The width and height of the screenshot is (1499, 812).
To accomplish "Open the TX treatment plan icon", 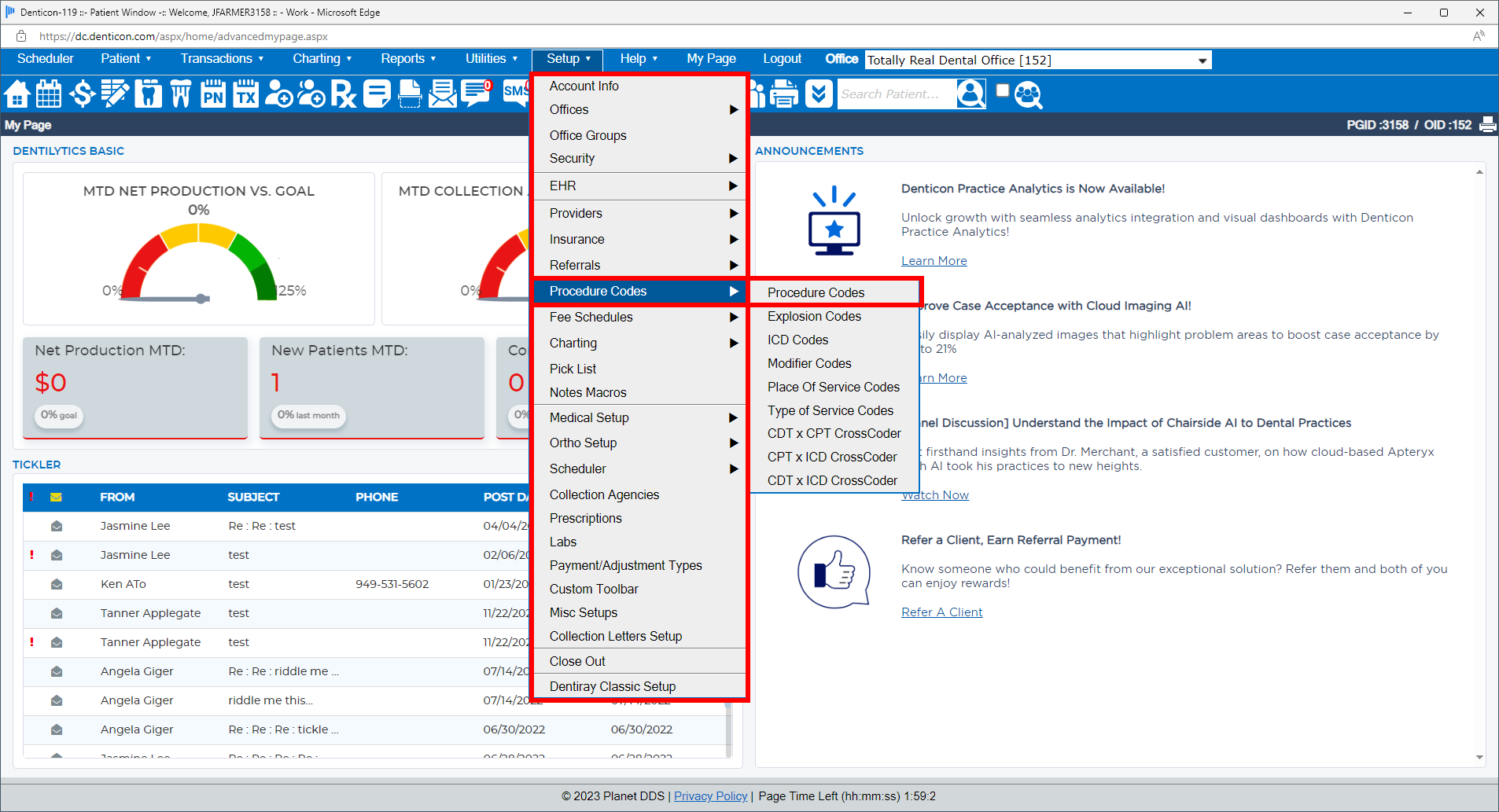I will click(x=246, y=94).
